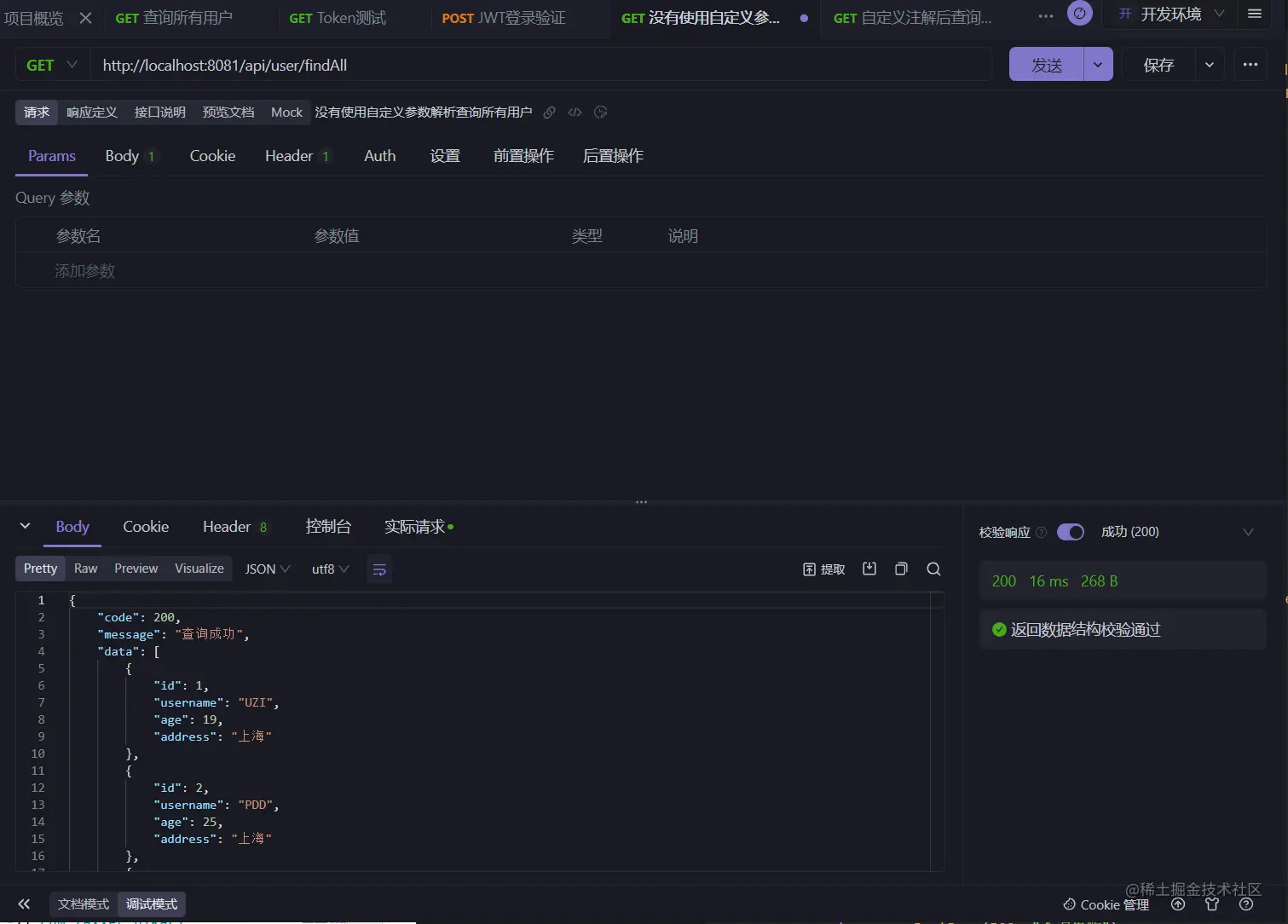Click the 添加参数 input row
The width and height of the screenshot is (1288, 924).
point(641,270)
